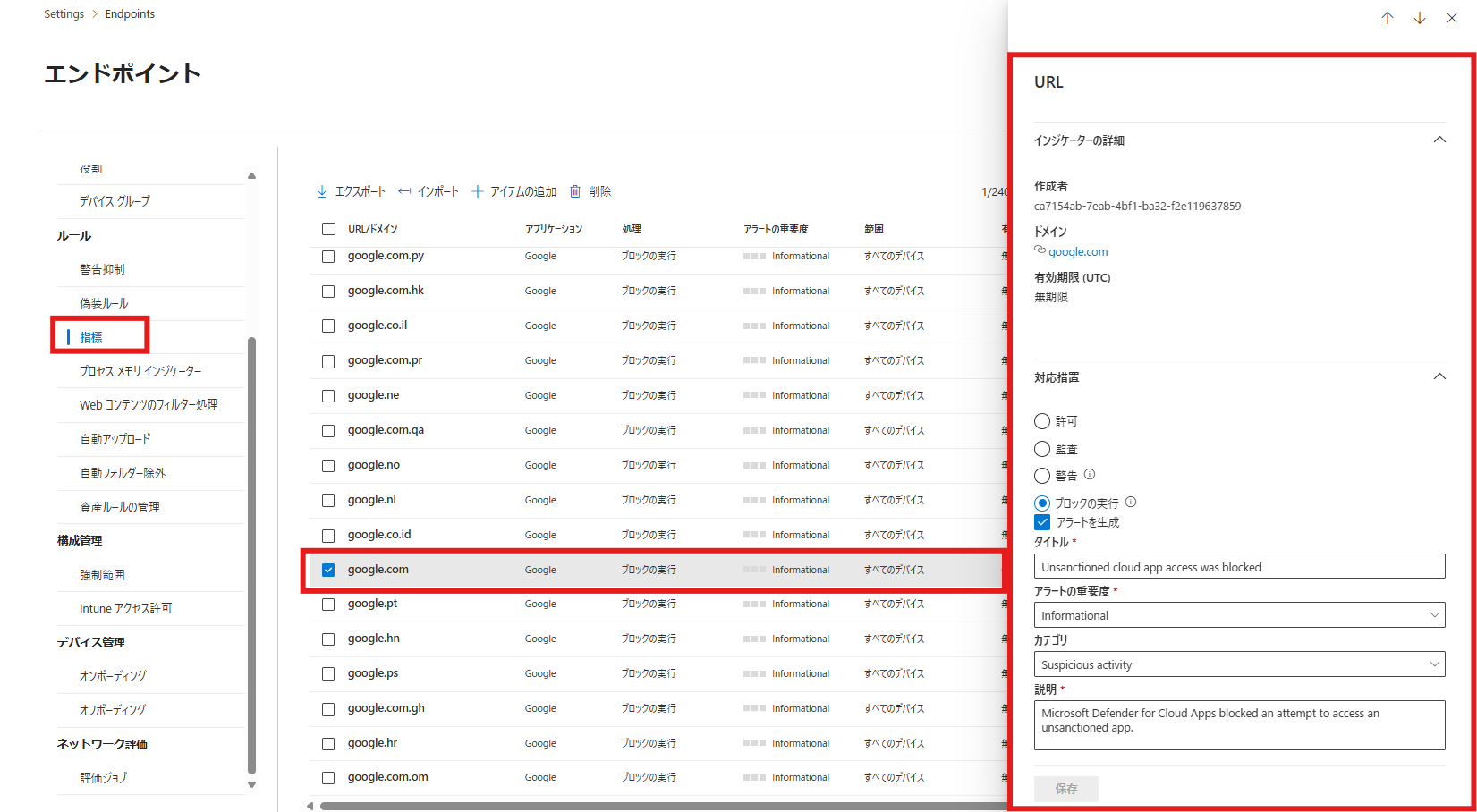Open 自動アップロード in the sidebar
The image size is (1477, 812).
[x=115, y=439]
